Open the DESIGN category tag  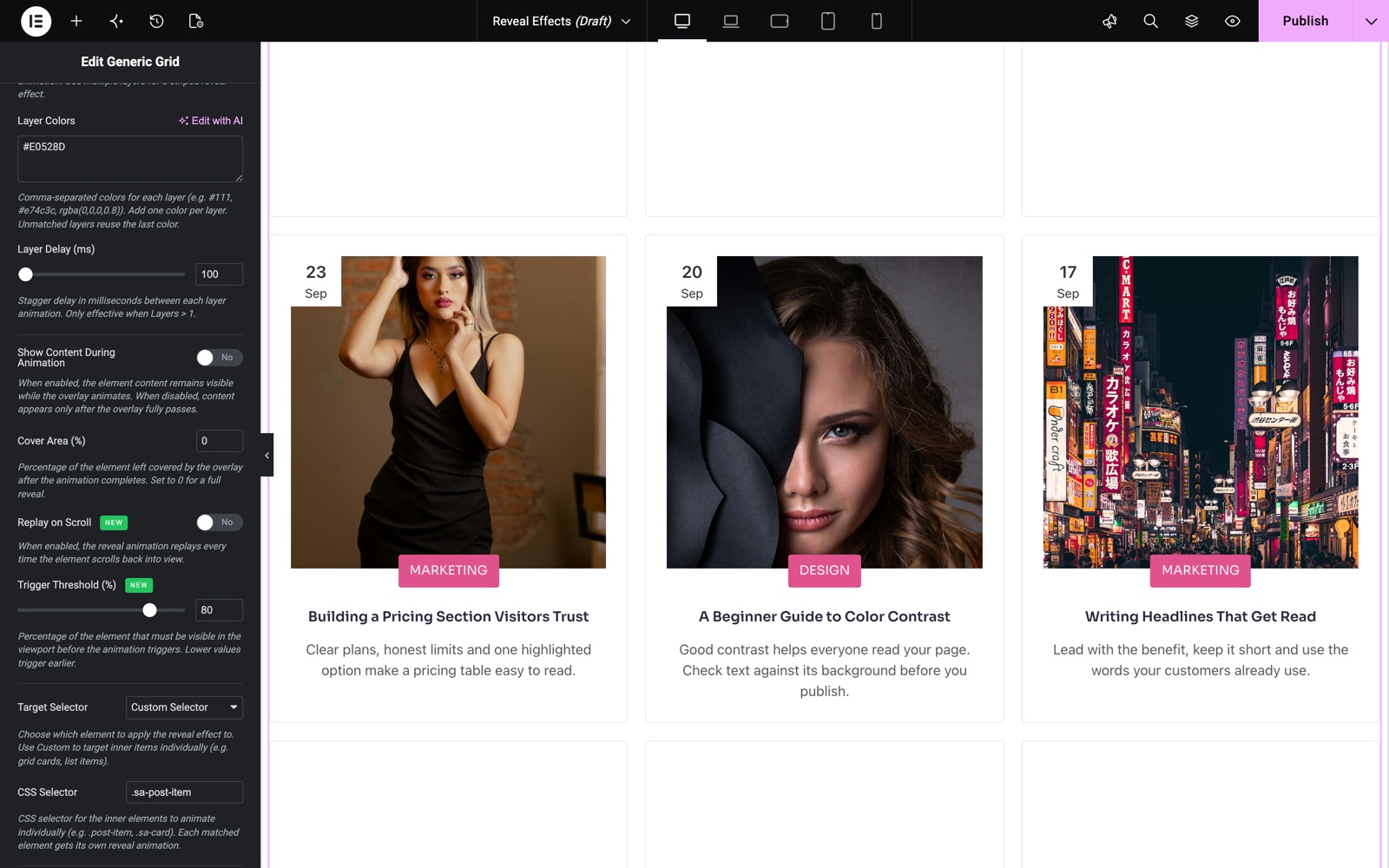[x=825, y=570]
